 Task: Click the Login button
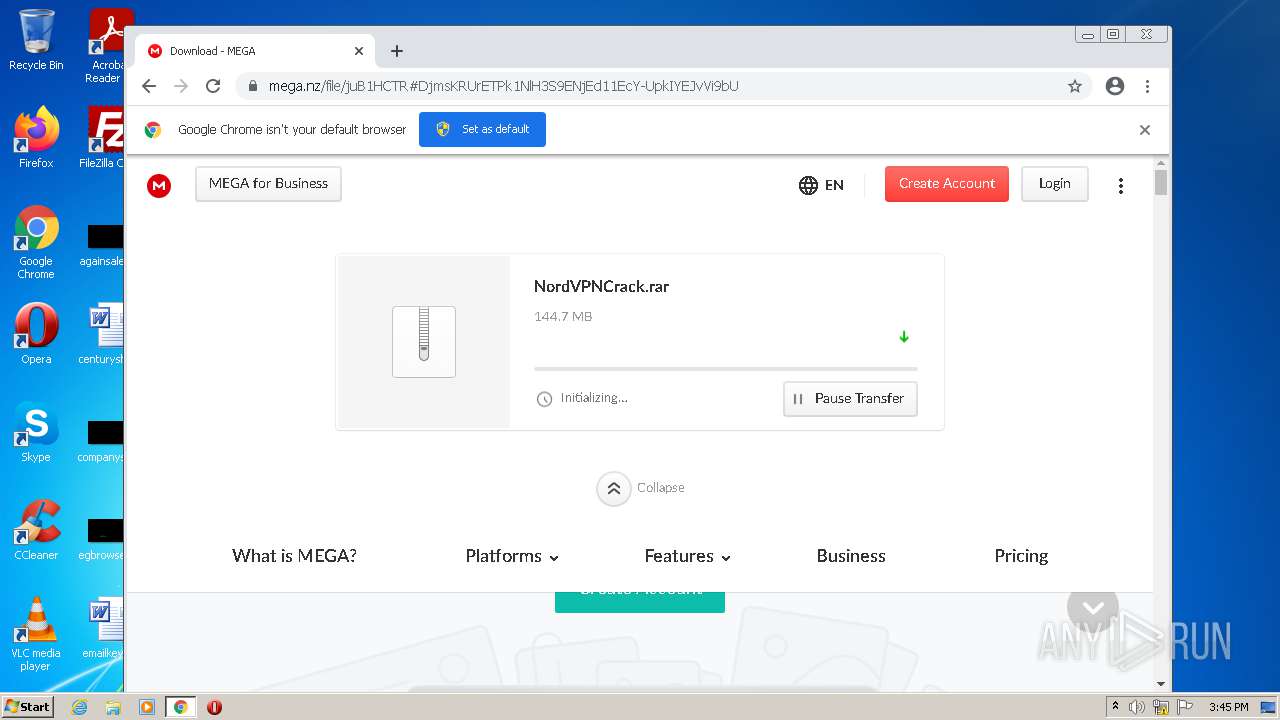[x=1055, y=184]
